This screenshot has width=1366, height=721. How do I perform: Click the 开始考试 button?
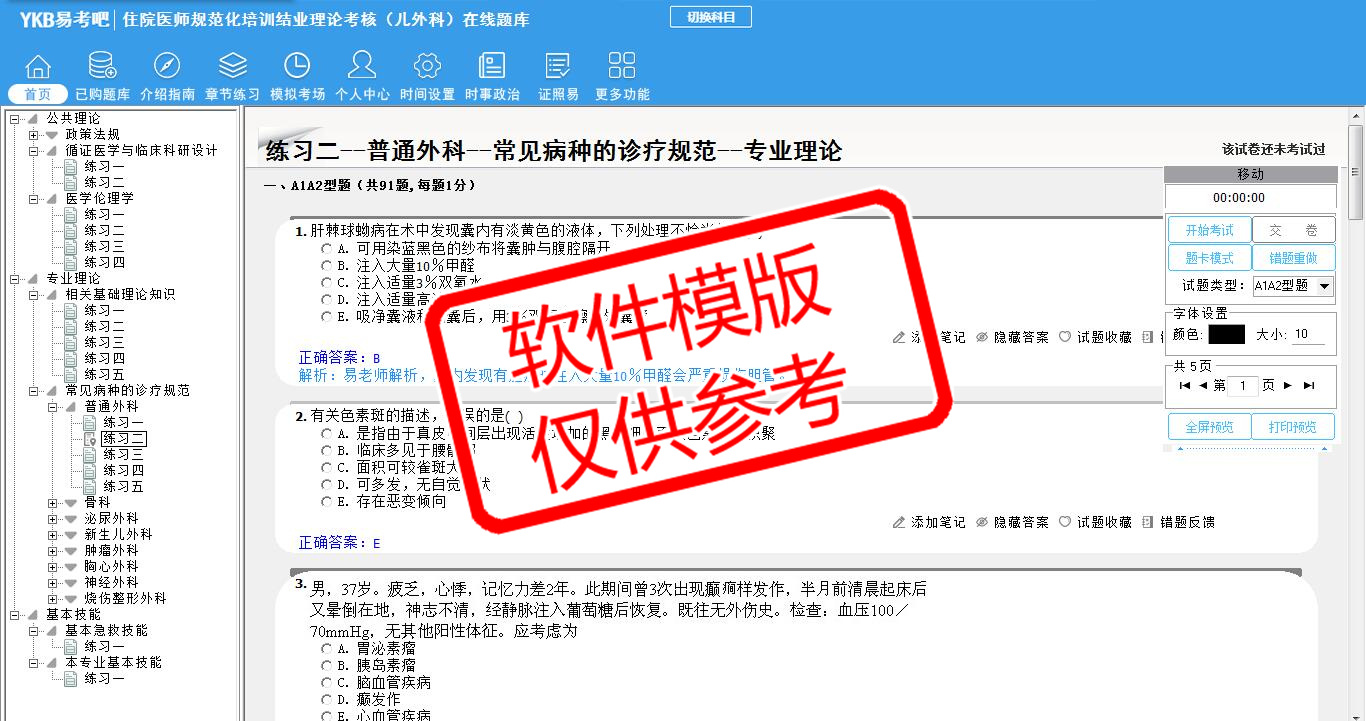(x=1209, y=231)
